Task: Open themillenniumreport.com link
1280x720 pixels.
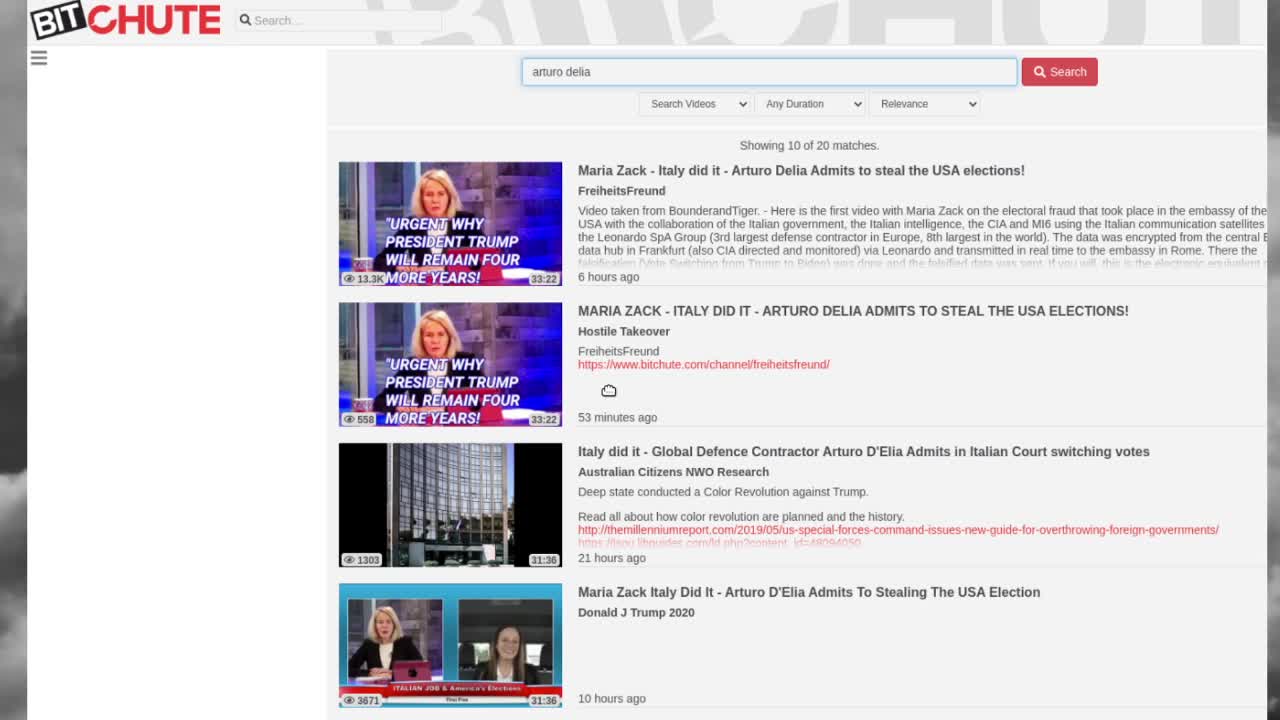Action: [x=898, y=530]
